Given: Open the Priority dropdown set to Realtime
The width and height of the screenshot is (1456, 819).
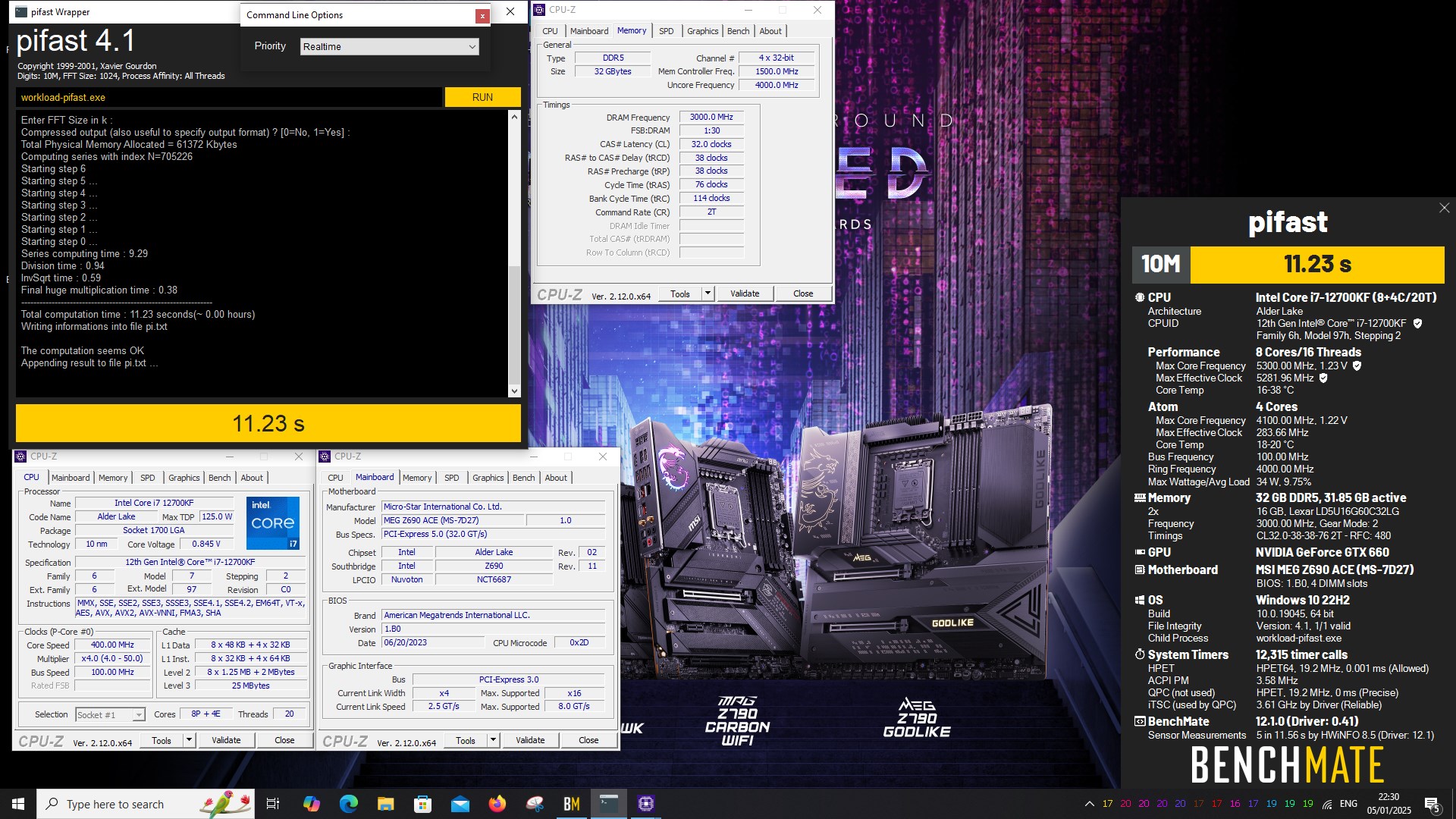Looking at the screenshot, I should [x=389, y=46].
